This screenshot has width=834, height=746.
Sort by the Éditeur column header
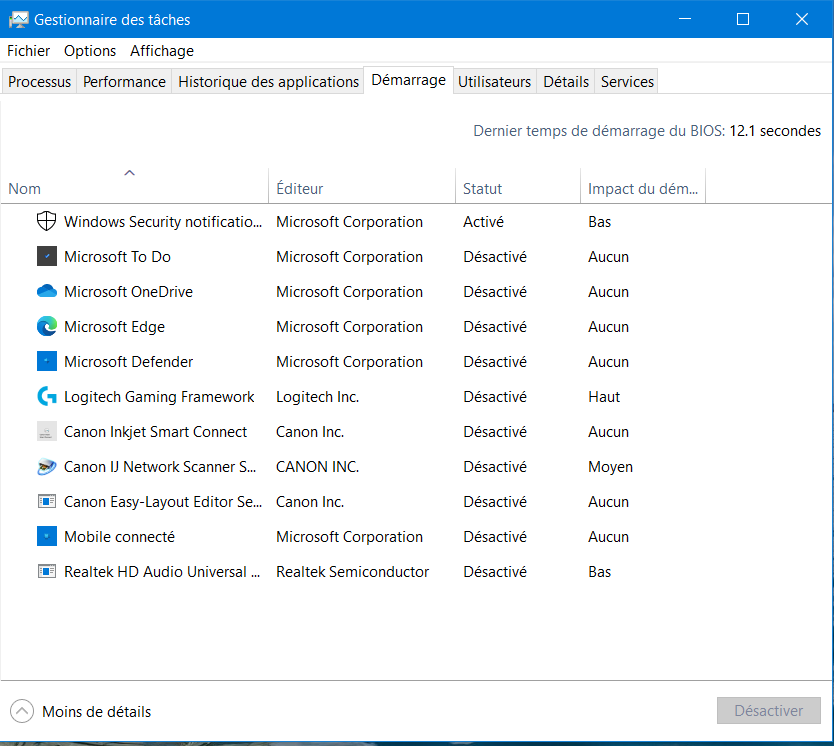(x=362, y=188)
